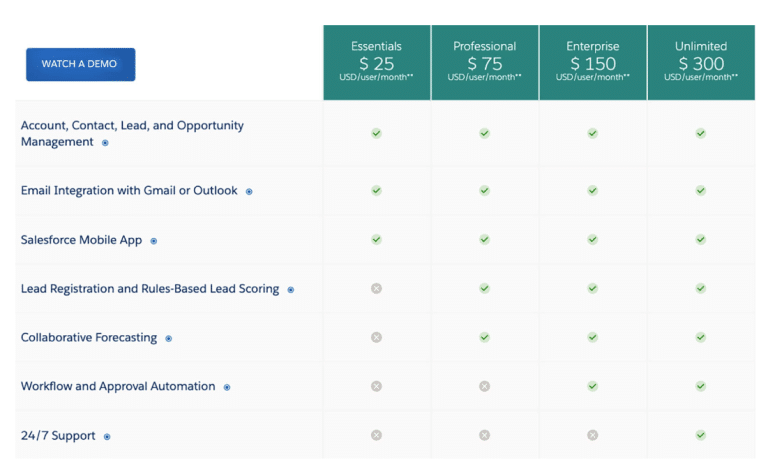This screenshot has height=476, width=768.
Task: Click Essentials checkmark for Salesforce Mobile App
Action: [376, 239]
